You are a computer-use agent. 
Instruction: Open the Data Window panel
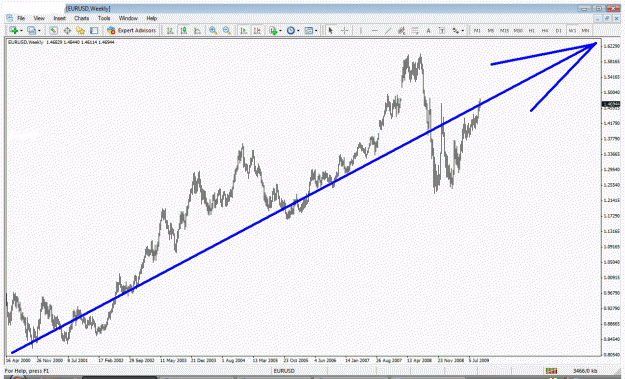[67, 30]
